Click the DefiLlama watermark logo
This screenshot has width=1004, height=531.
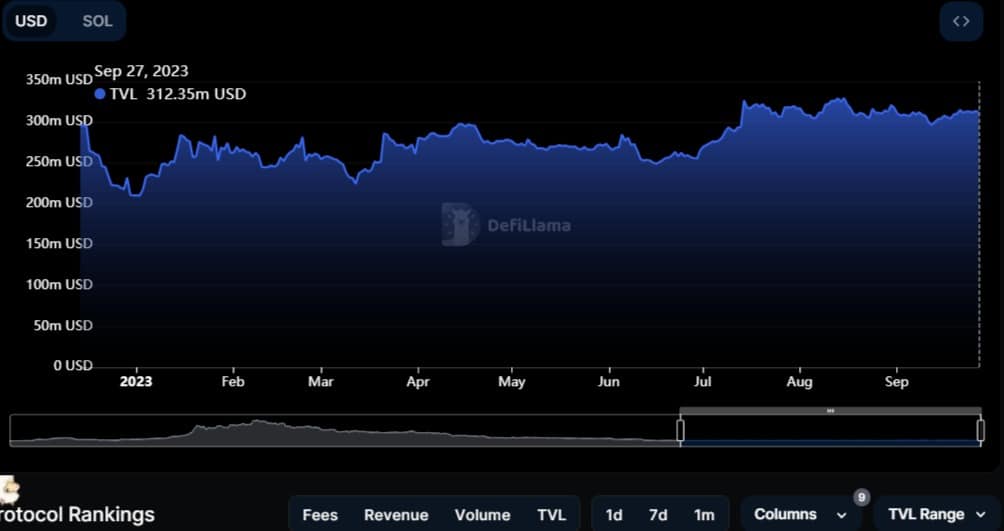pyautogui.click(x=460, y=225)
